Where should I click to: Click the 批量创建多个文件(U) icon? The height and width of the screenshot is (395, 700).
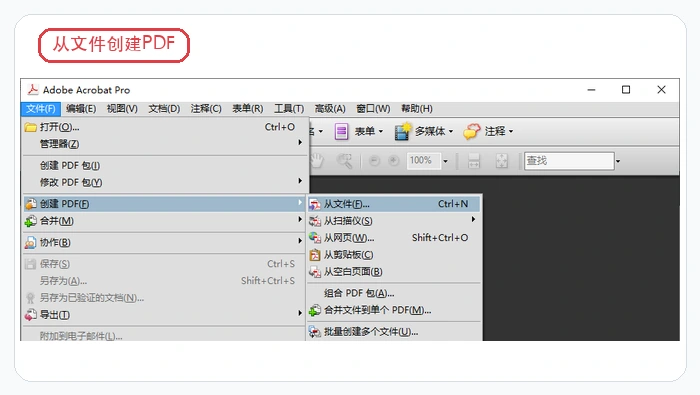(315, 332)
